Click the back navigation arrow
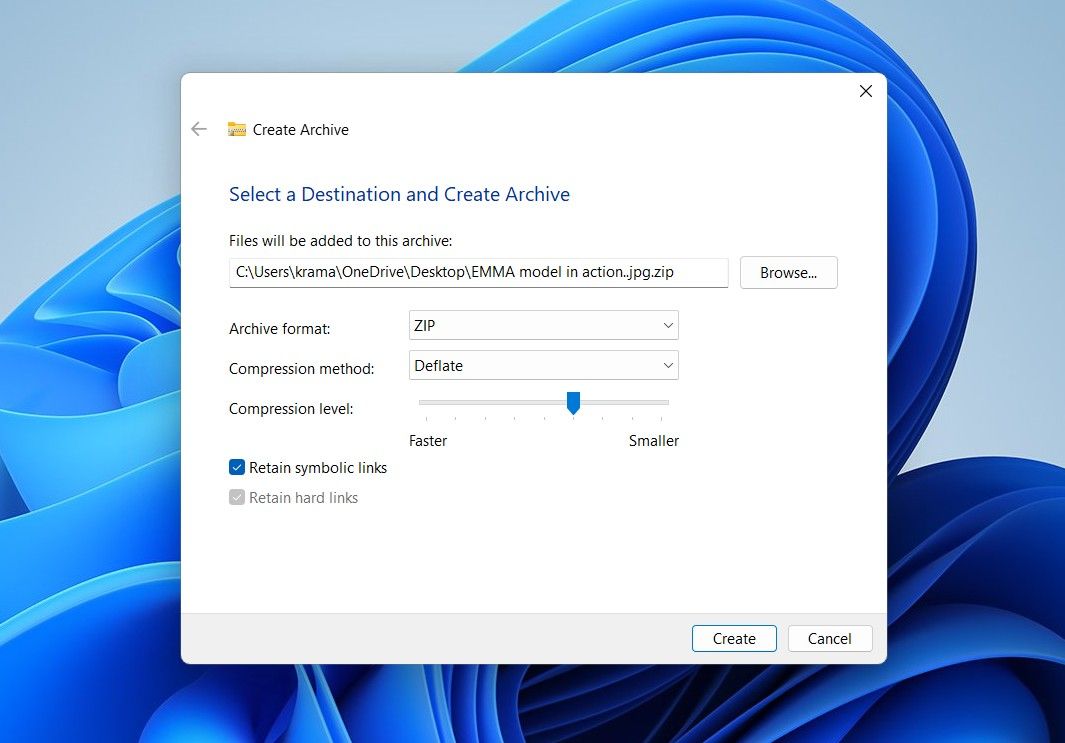This screenshot has height=743, width=1065. 198,129
